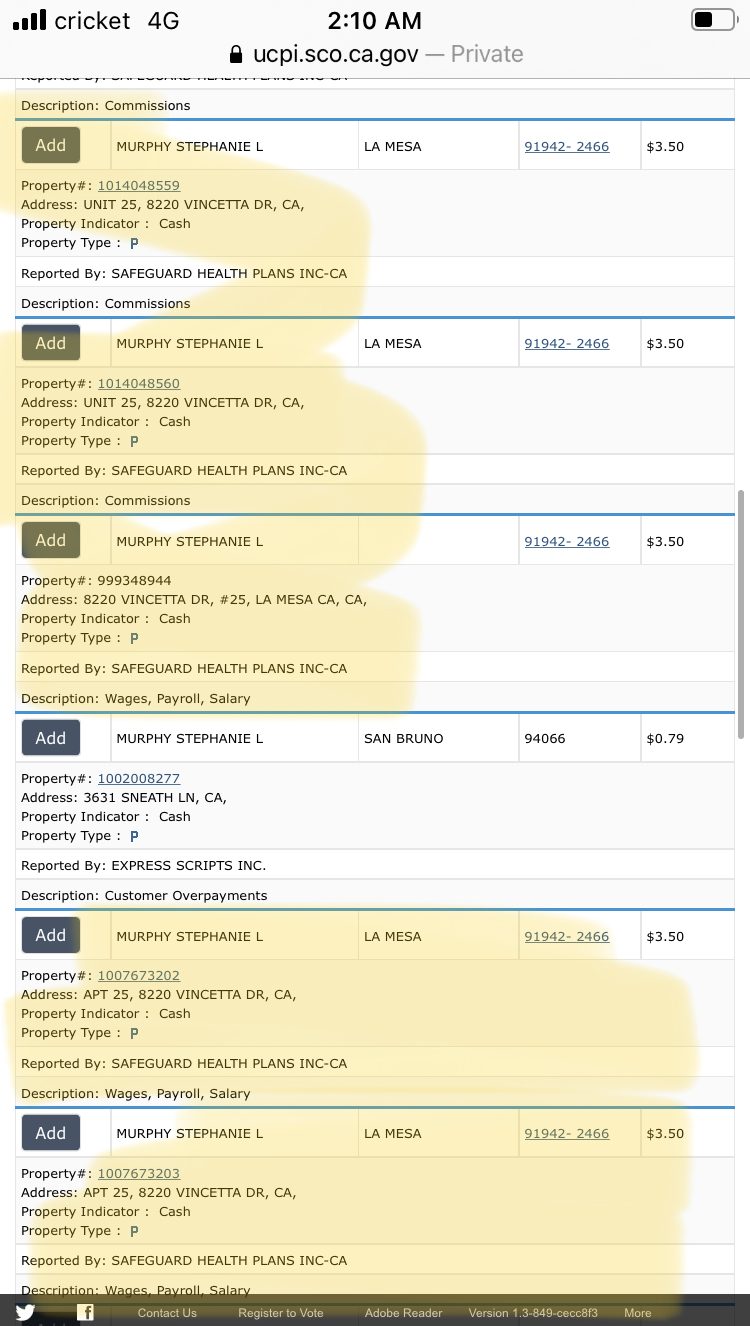Select Description: Customer Overpayments text
This screenshot has width=750, height=1326.
[x=144, y=896]
